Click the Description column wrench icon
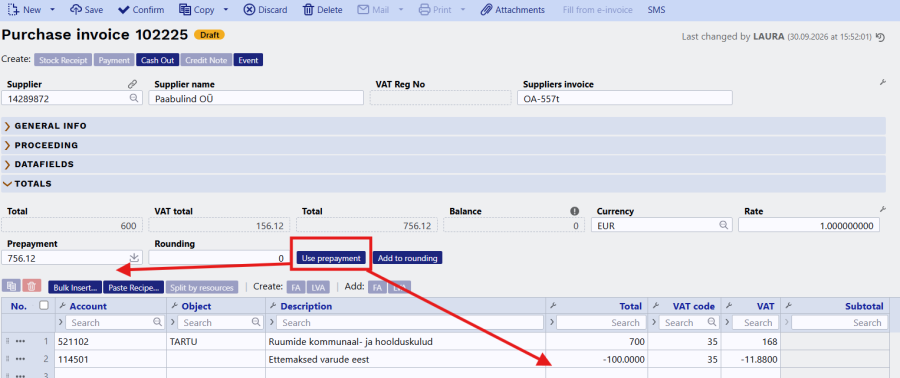 coord(273,306)
